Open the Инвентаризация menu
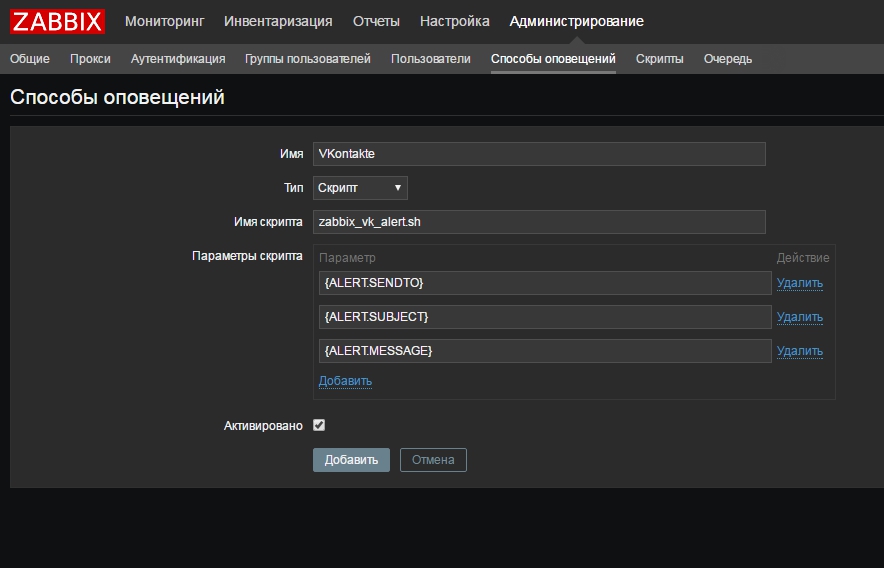Viewport: 884px width, 568px height. 278,21
